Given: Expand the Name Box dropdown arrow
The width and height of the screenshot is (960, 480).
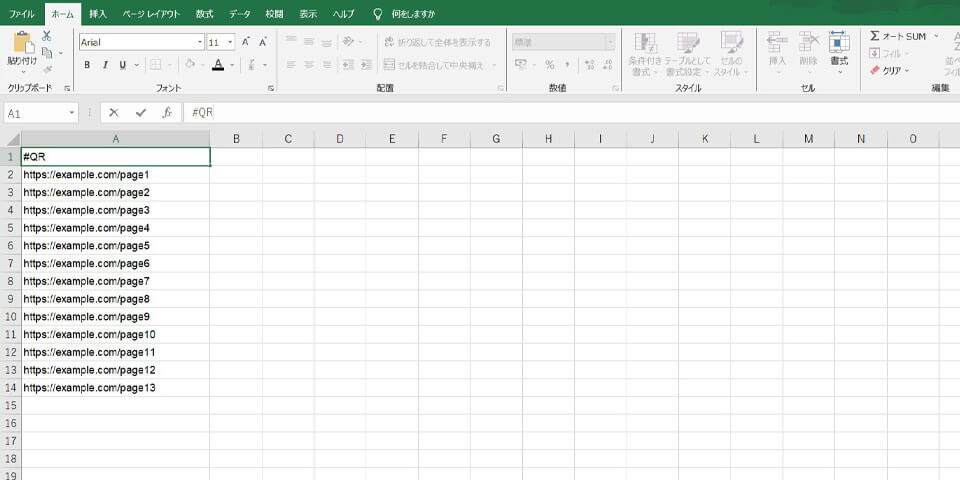Looking at the screenshot, I should (72, 113).
